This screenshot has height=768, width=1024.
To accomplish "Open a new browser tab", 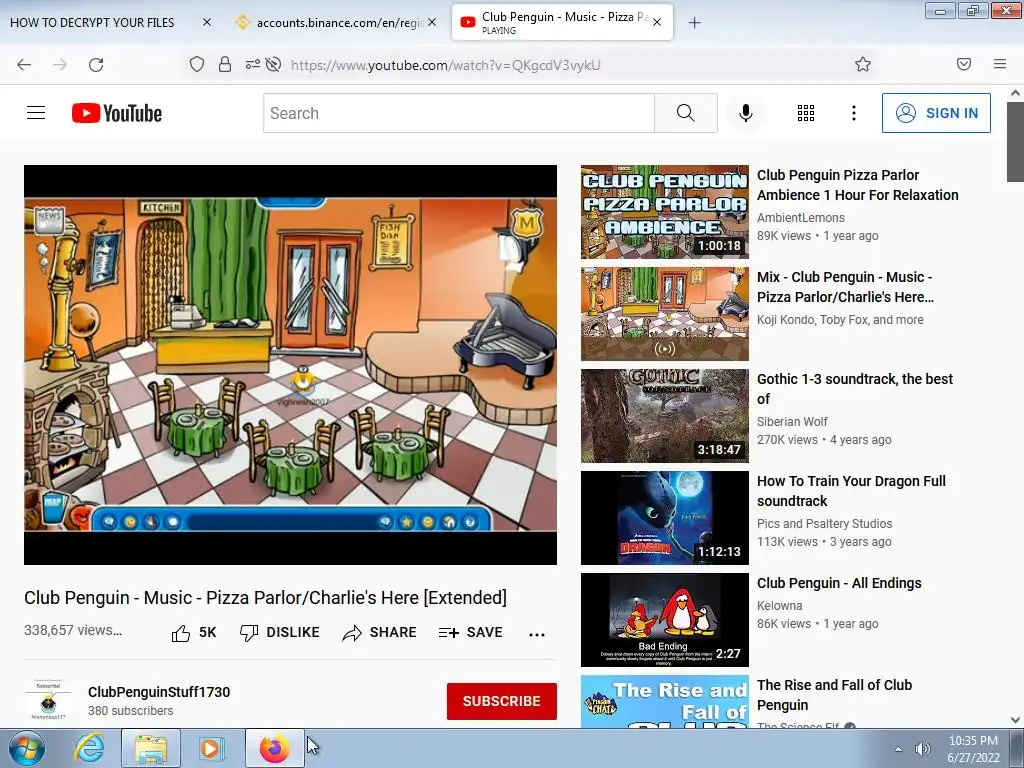I will pos(694,23).
